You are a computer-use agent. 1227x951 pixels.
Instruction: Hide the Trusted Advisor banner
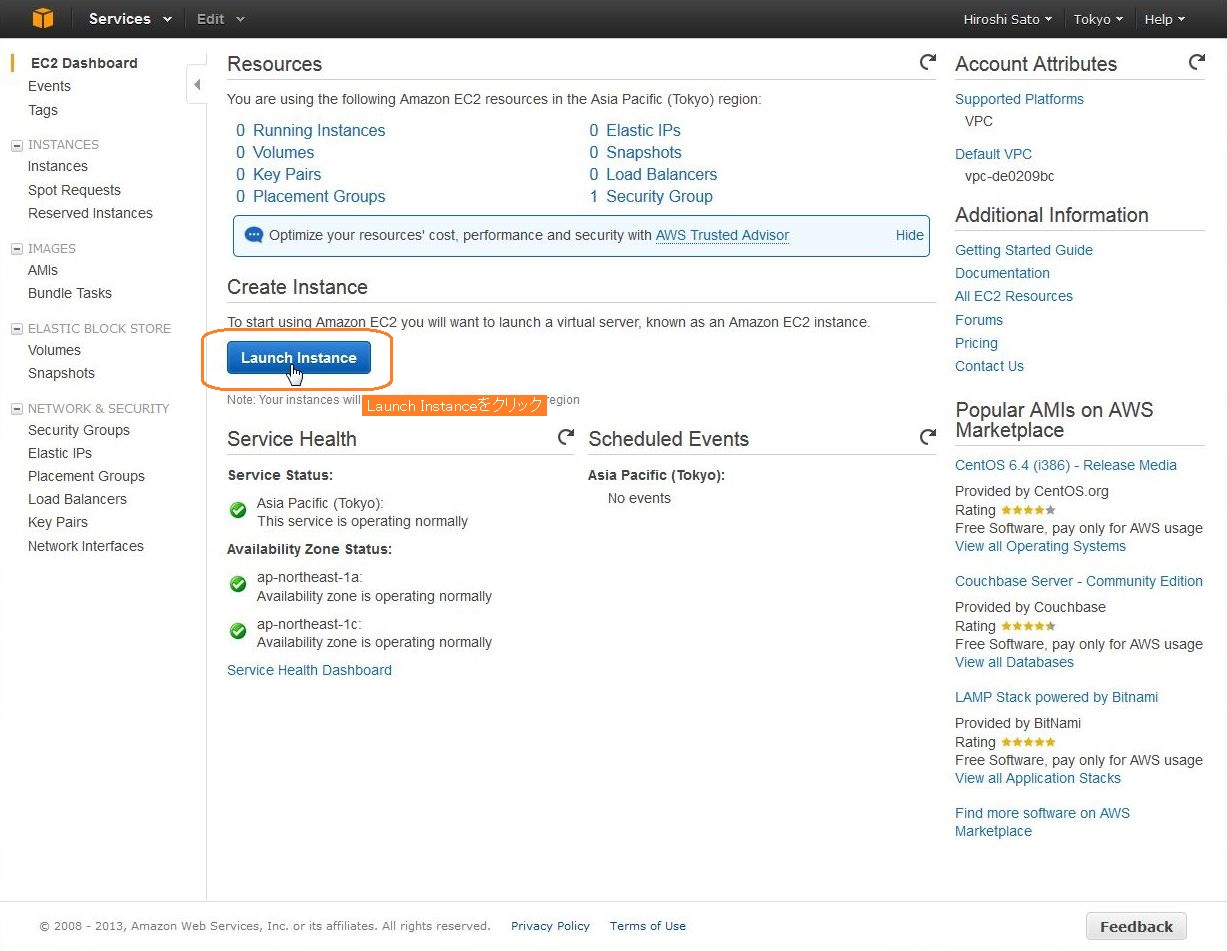click(x=910, y=235)
